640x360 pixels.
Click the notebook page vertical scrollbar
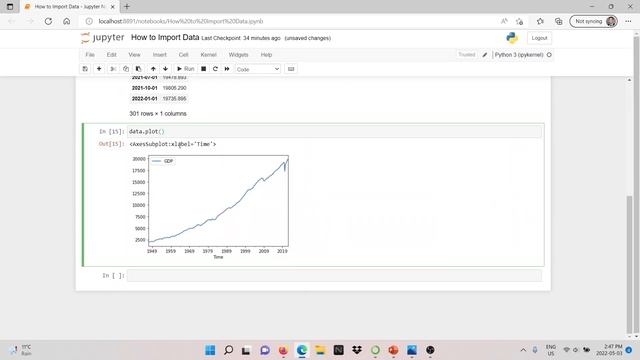(629, 264)
